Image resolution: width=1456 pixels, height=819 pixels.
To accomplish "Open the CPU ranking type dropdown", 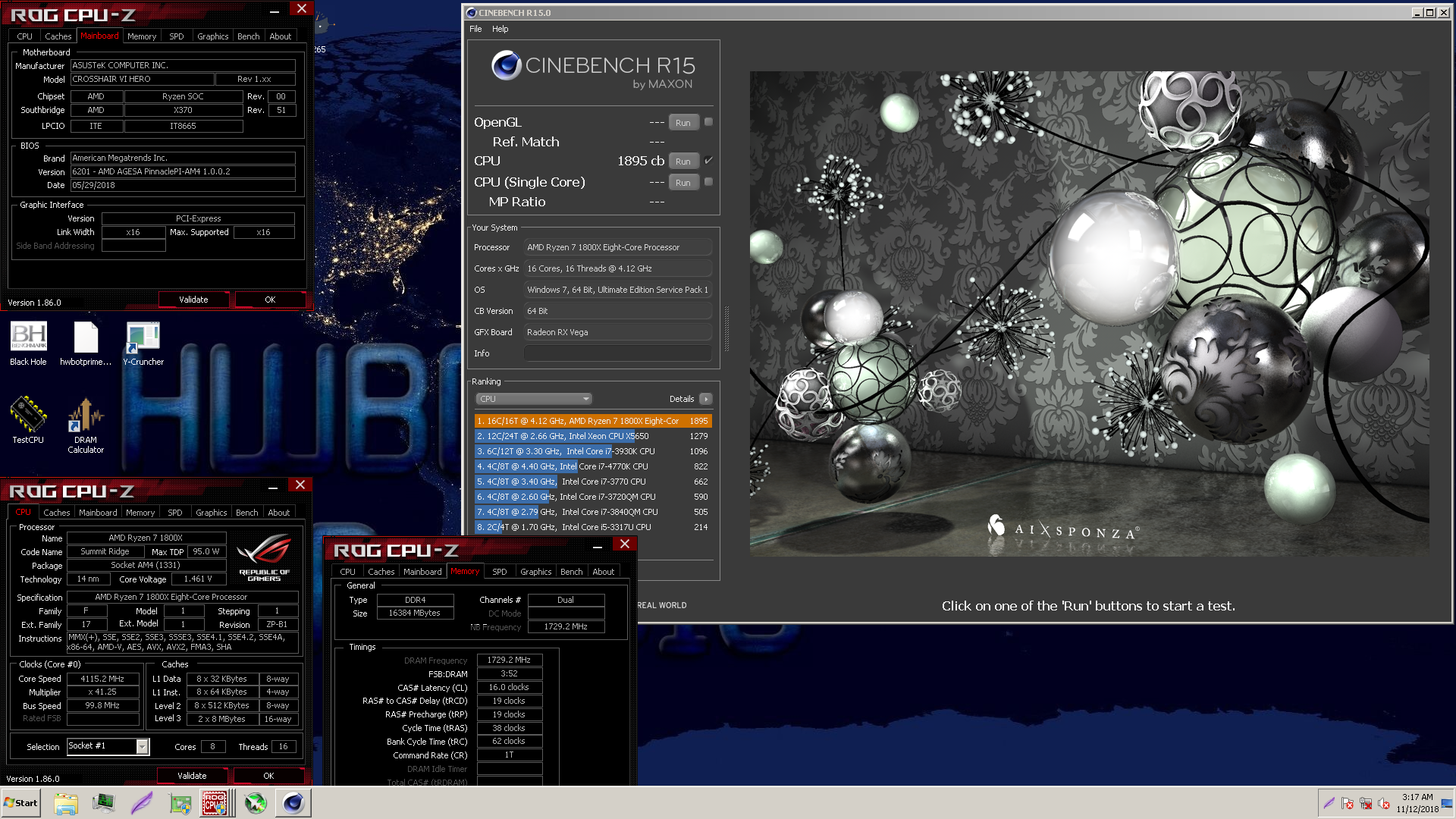I will point(534,399).
